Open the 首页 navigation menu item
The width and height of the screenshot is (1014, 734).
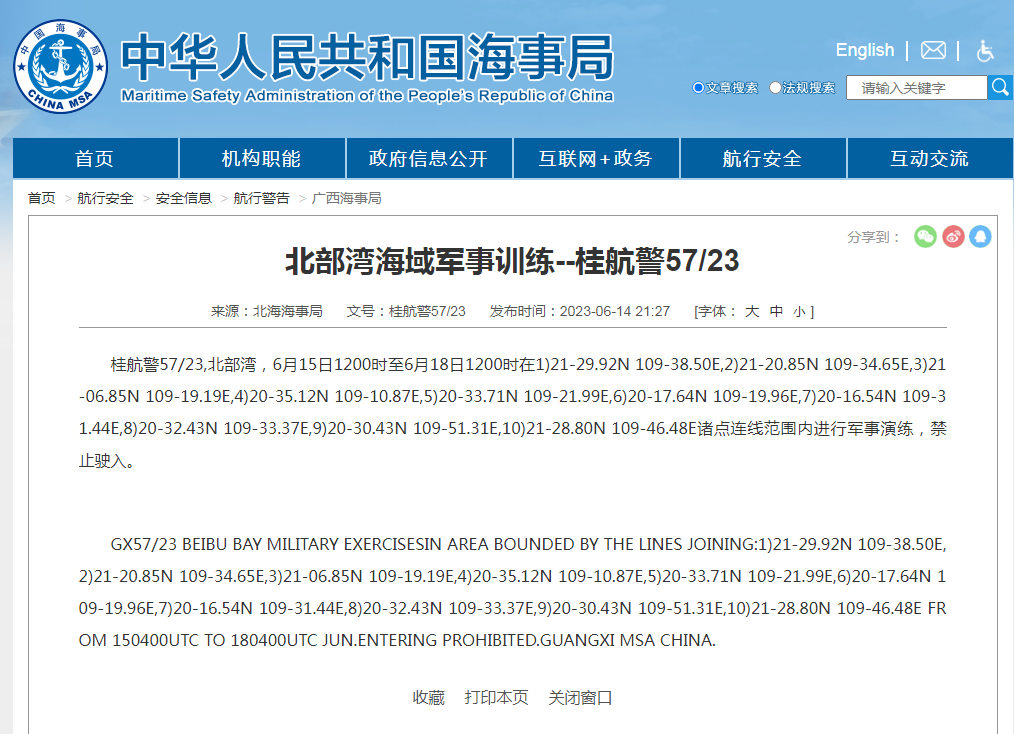click(x=95, y=158)
